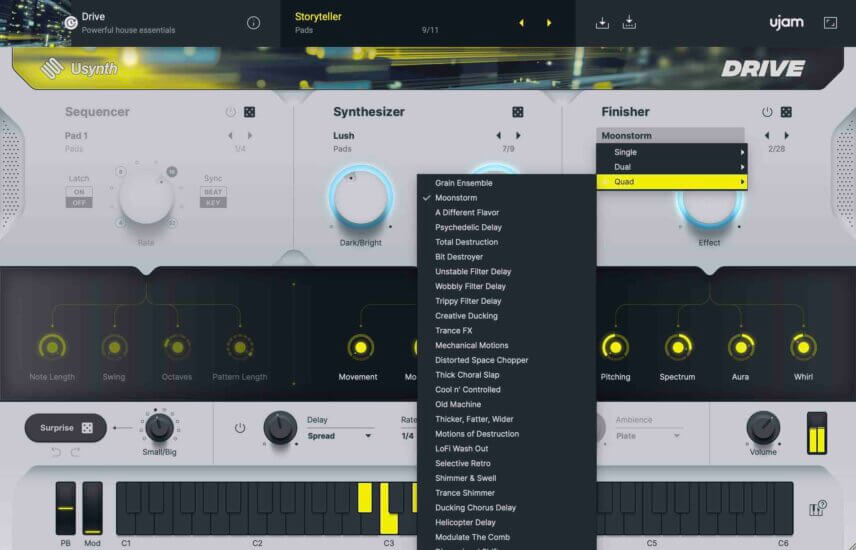The image size is (856, 550).
Task: Click the resize window icon
Action: tap(830, 23)
